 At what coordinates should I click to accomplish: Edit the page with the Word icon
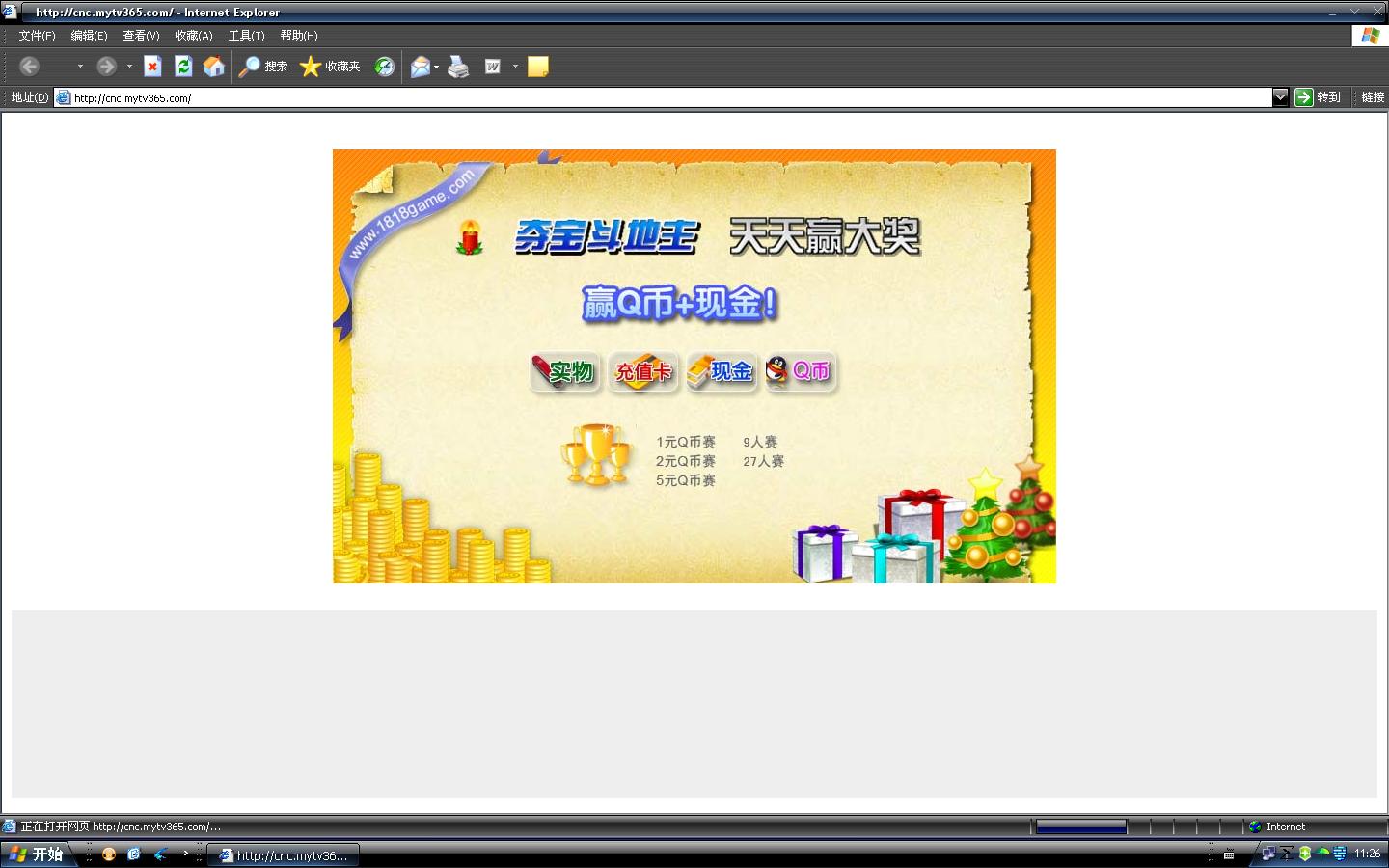(493, 66)
